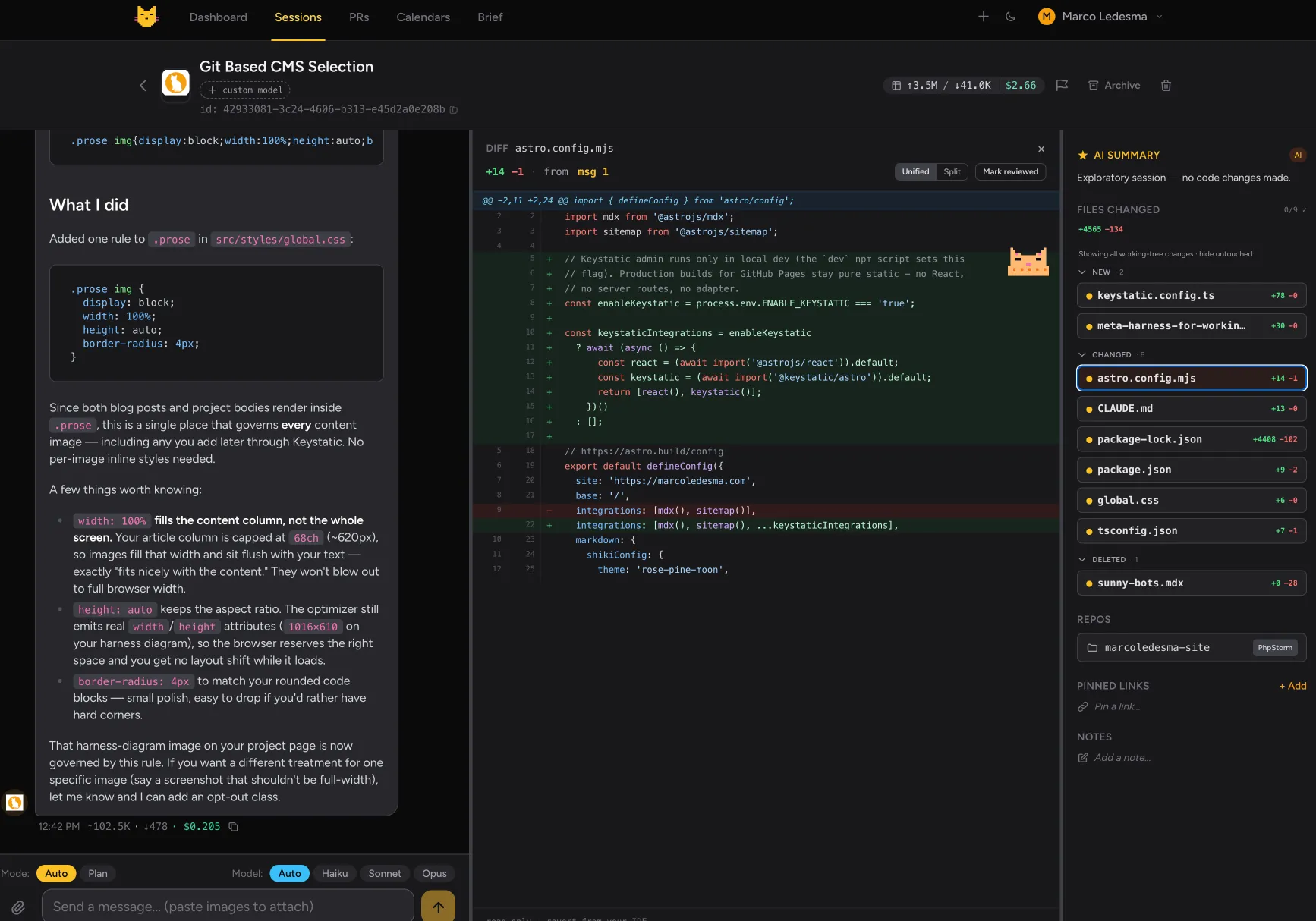Collapse the NEW files group

(1082, 272)
